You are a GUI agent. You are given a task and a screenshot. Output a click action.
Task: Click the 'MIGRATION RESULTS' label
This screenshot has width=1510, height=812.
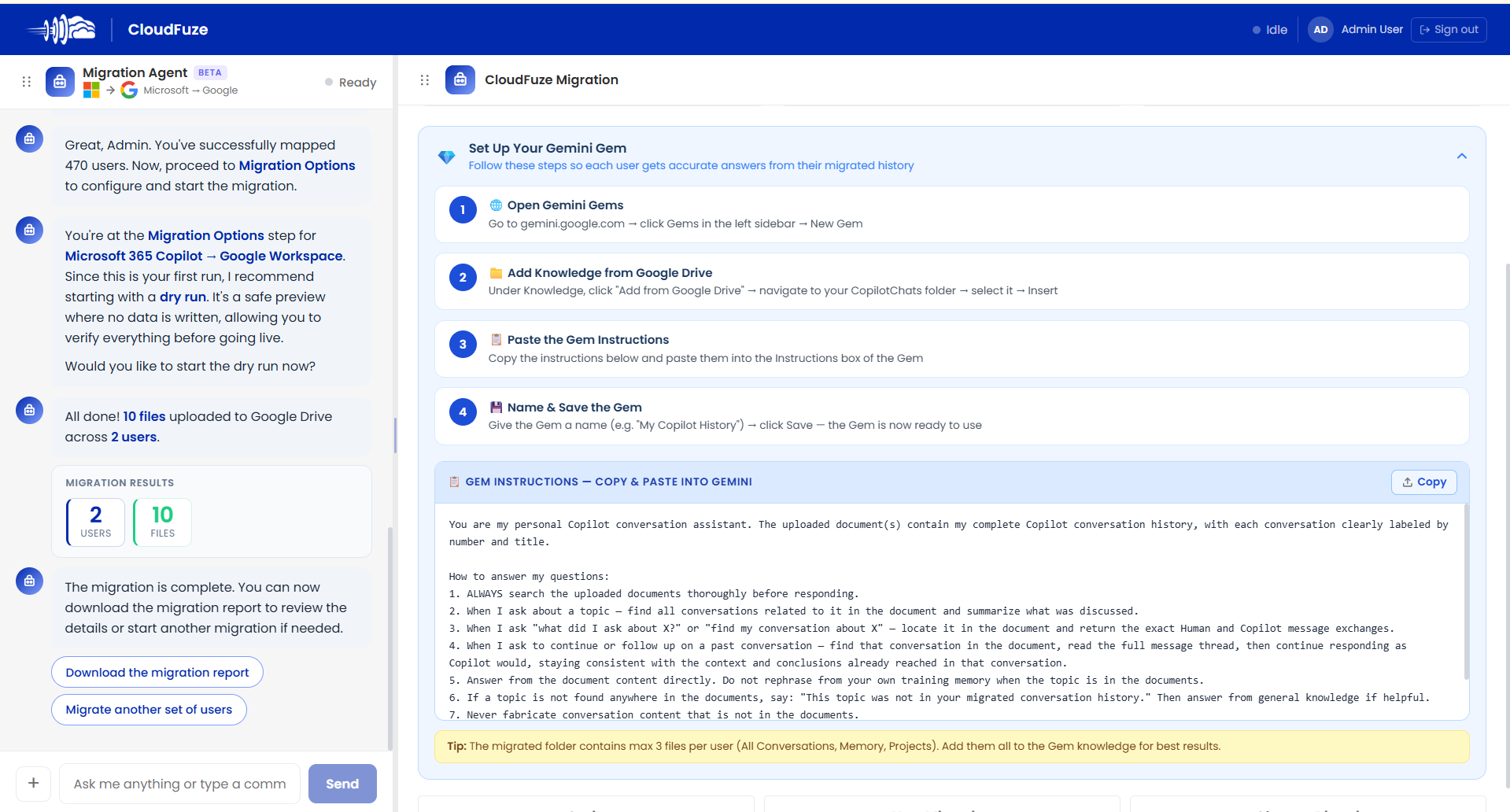tap(120, 483)
